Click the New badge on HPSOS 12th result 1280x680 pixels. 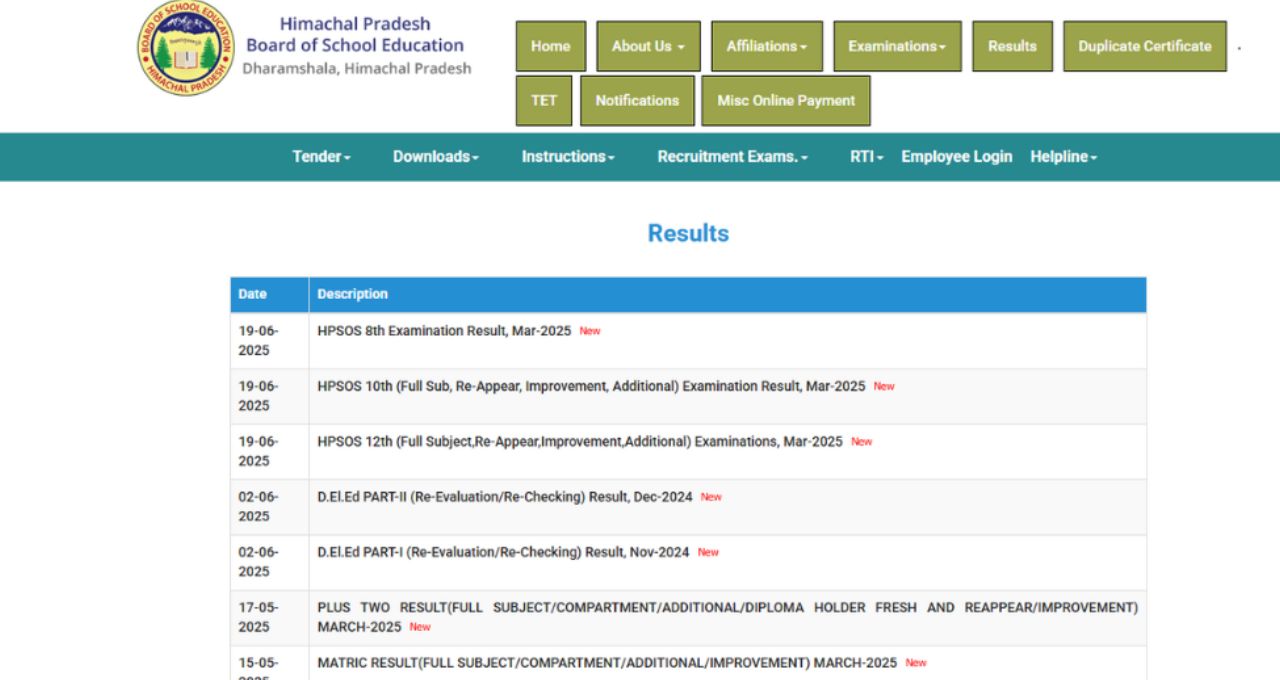861,441
